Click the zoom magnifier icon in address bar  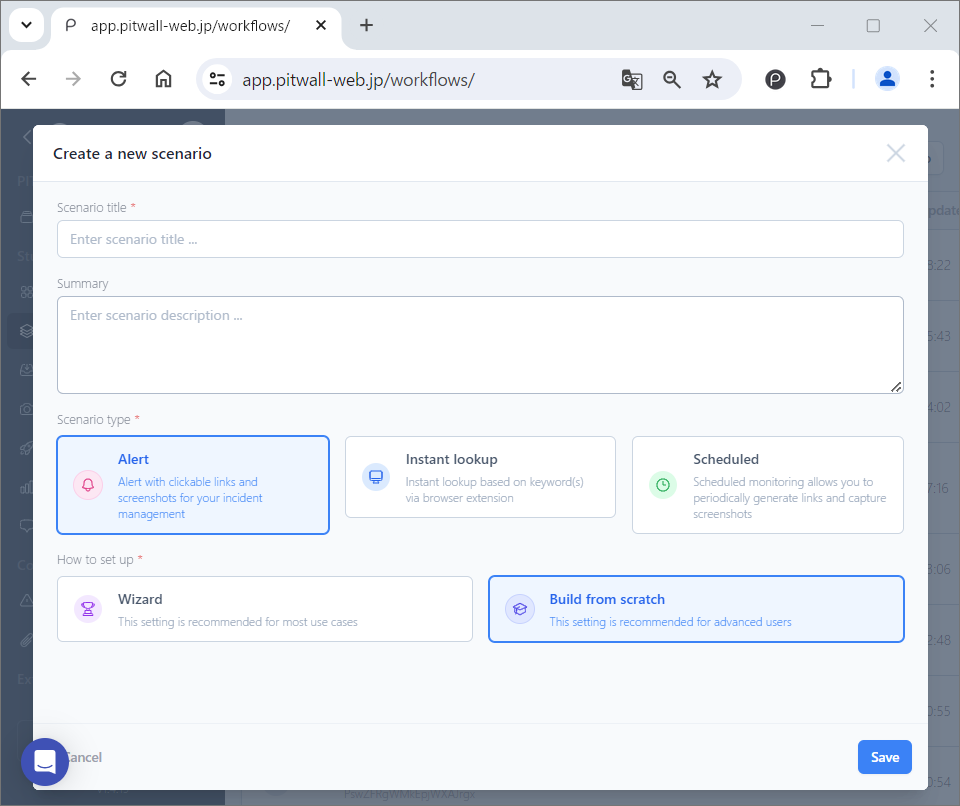pyautogui.click(x=672, y=80)
